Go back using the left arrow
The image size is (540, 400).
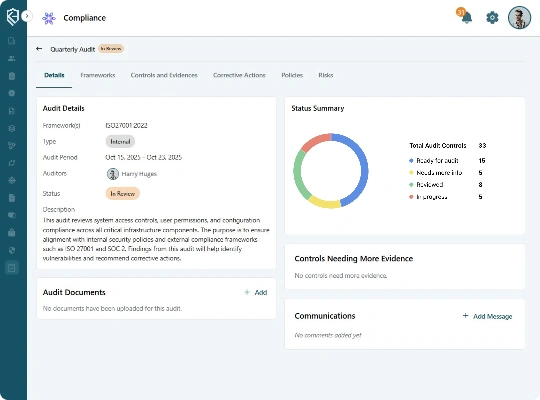39,49
